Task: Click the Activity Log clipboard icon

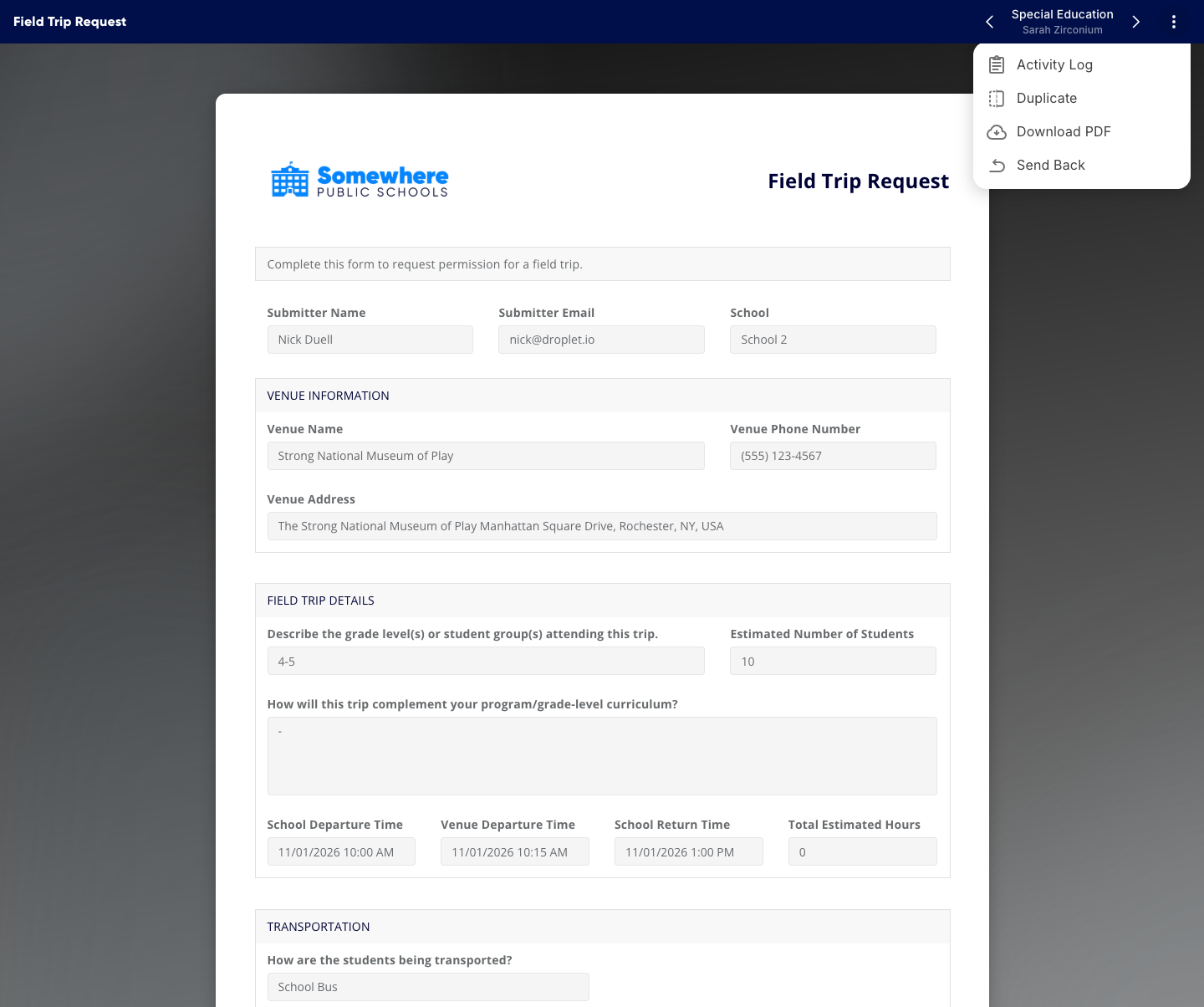Action: pyautogui.click(x=997, y=64)
